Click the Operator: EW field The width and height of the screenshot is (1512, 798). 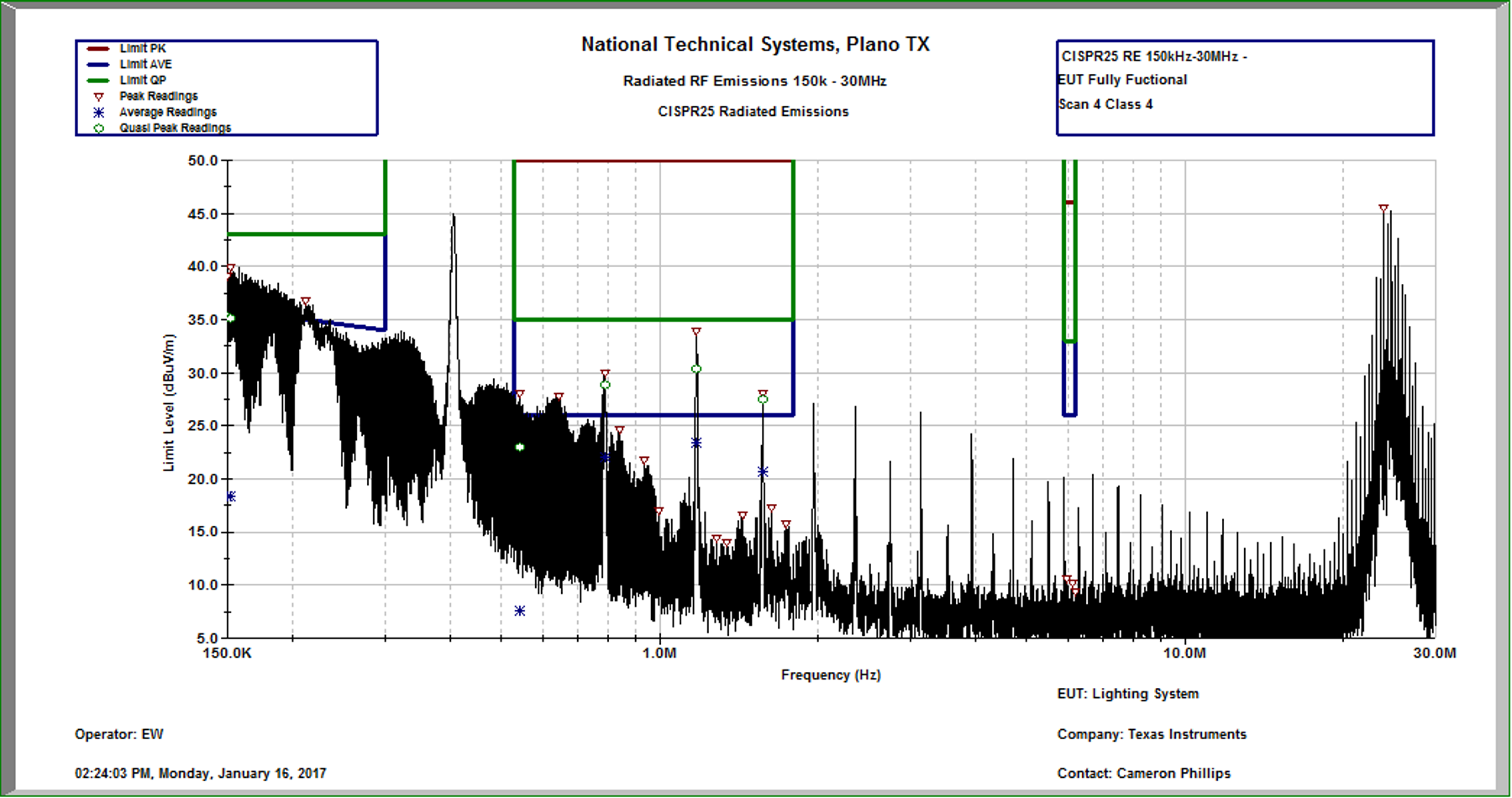pos(118,733)
